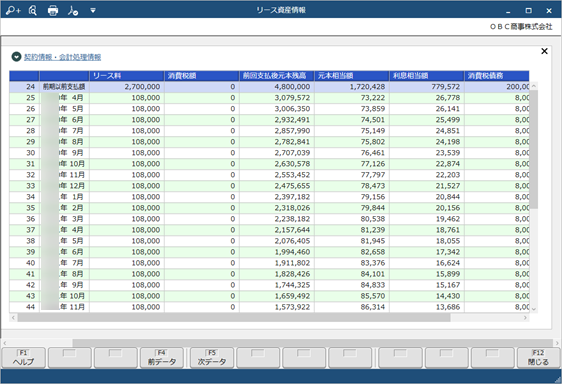Click the printer icon

coord(53,10)
